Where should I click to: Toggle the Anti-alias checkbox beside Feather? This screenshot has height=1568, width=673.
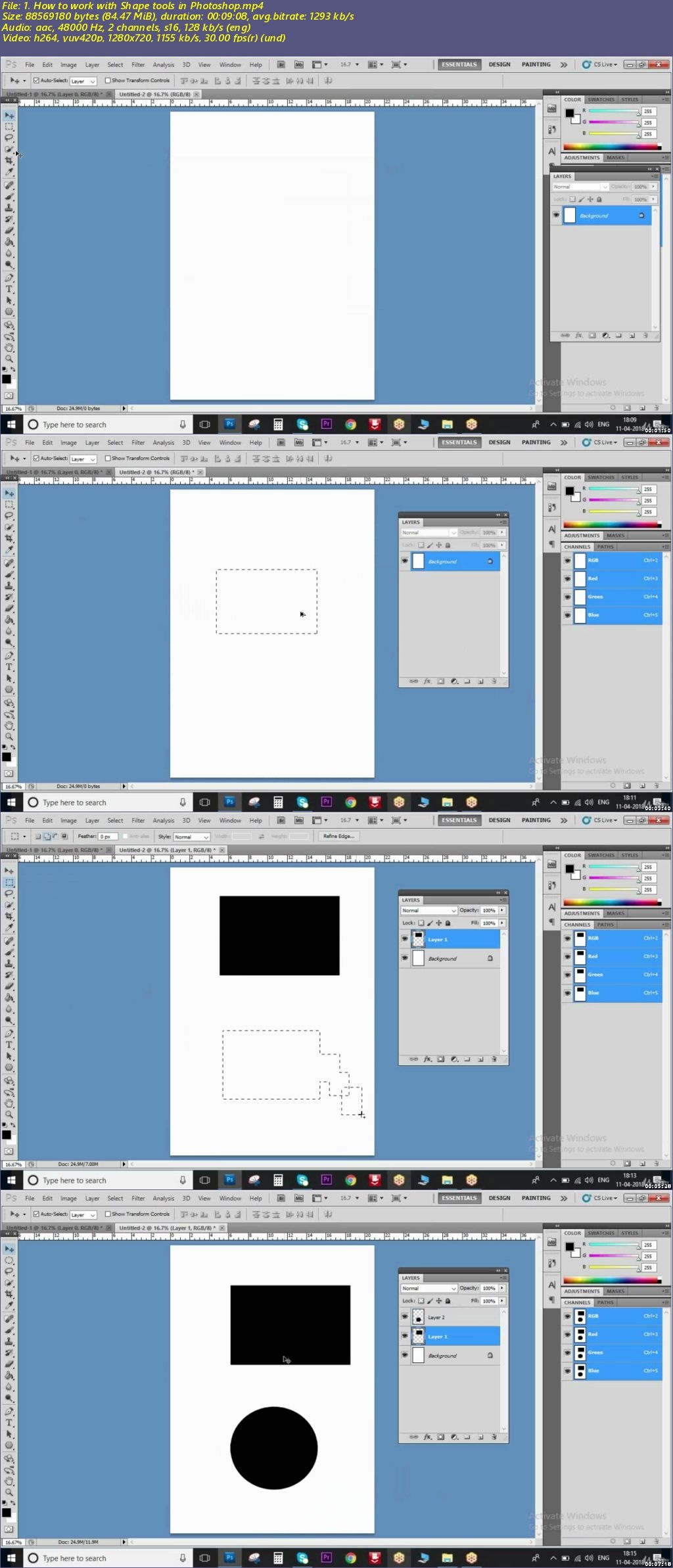pyautogui.click(x=125, y=837)
